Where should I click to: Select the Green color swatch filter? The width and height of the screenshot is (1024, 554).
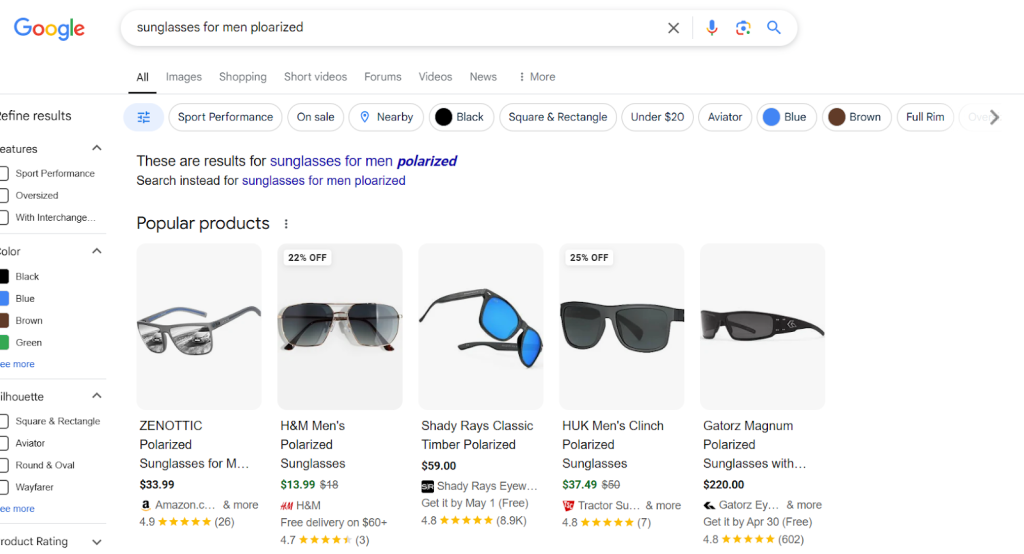4,343
